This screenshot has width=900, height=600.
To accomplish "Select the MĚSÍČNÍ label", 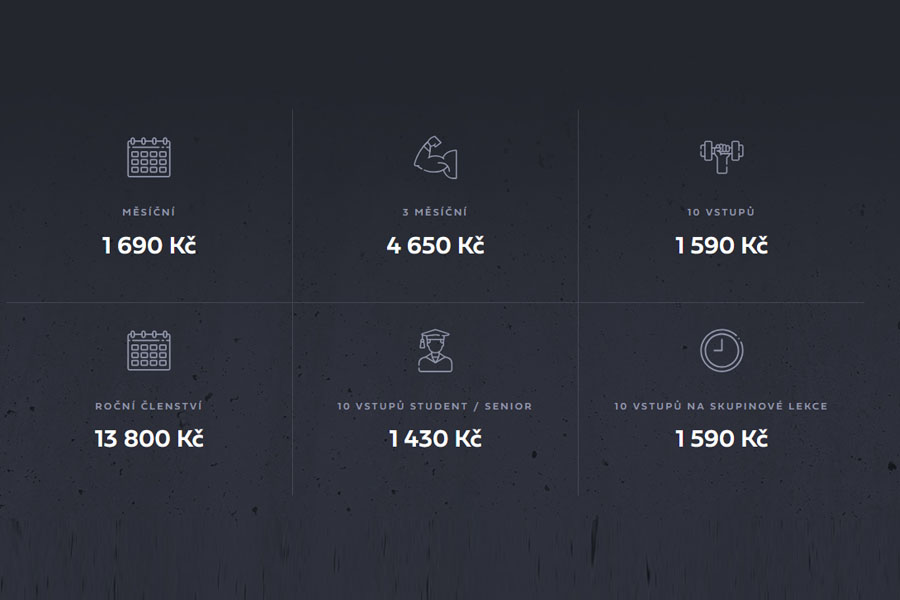I will click(149, 212).
